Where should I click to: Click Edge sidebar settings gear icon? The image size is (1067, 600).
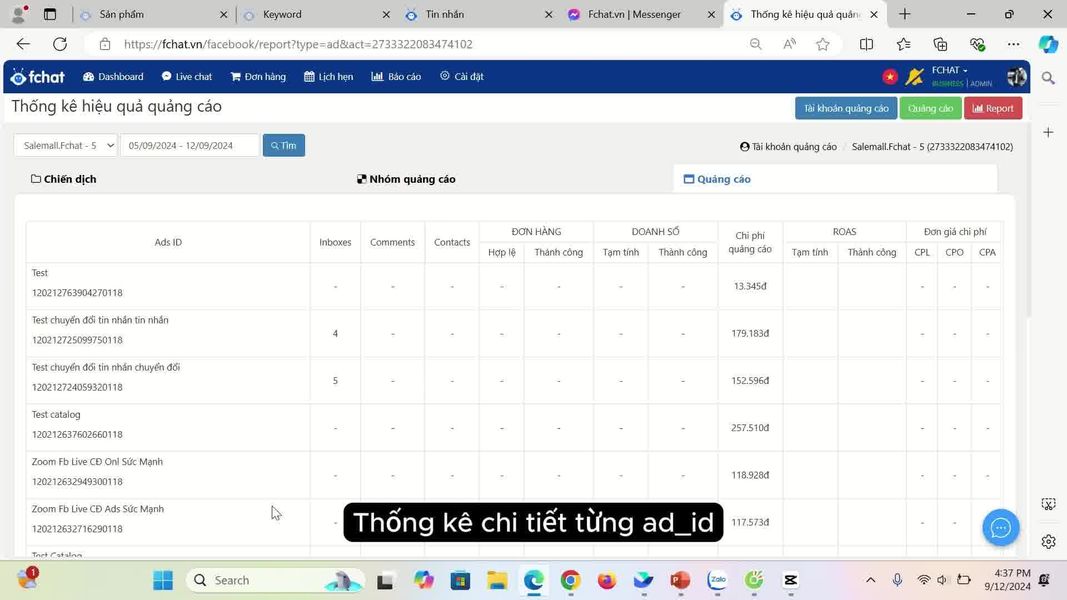pos(1048,541)
